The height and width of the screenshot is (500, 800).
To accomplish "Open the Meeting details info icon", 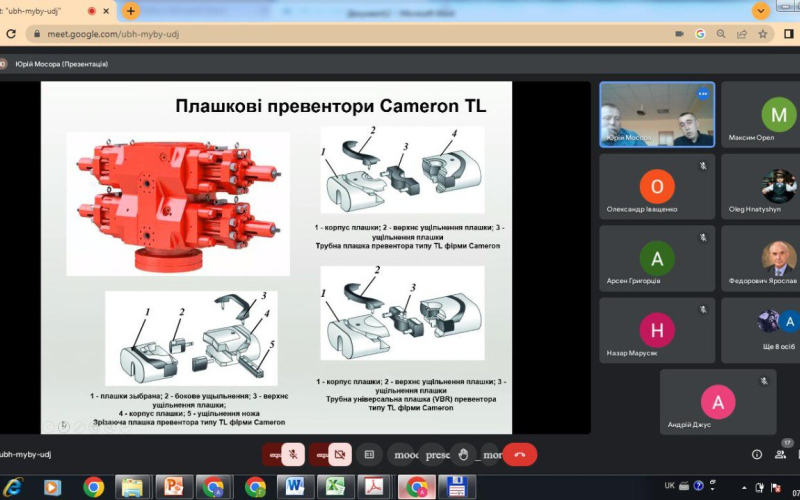I will coord(757,454).
